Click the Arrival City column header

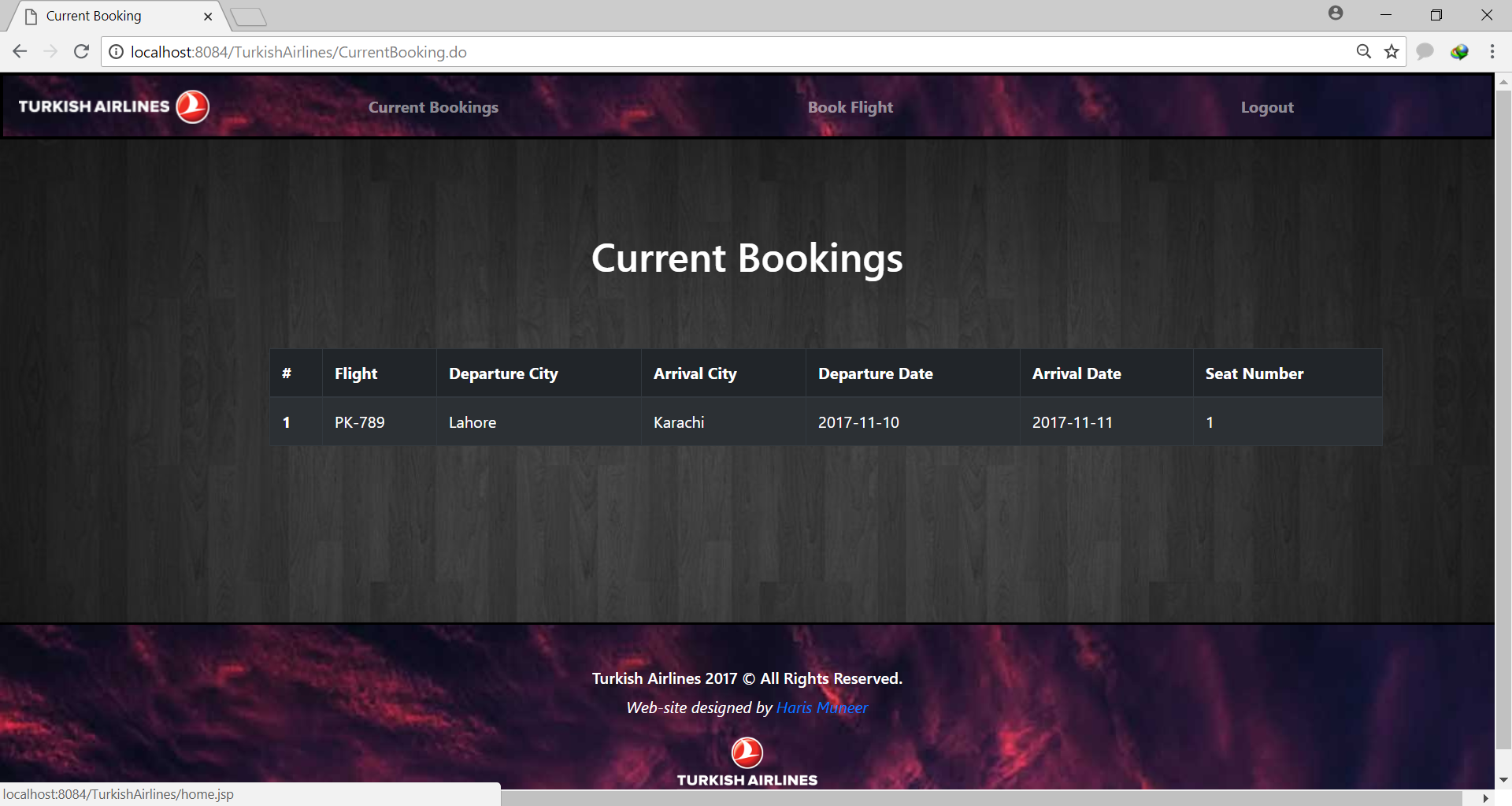click(724, 373)
